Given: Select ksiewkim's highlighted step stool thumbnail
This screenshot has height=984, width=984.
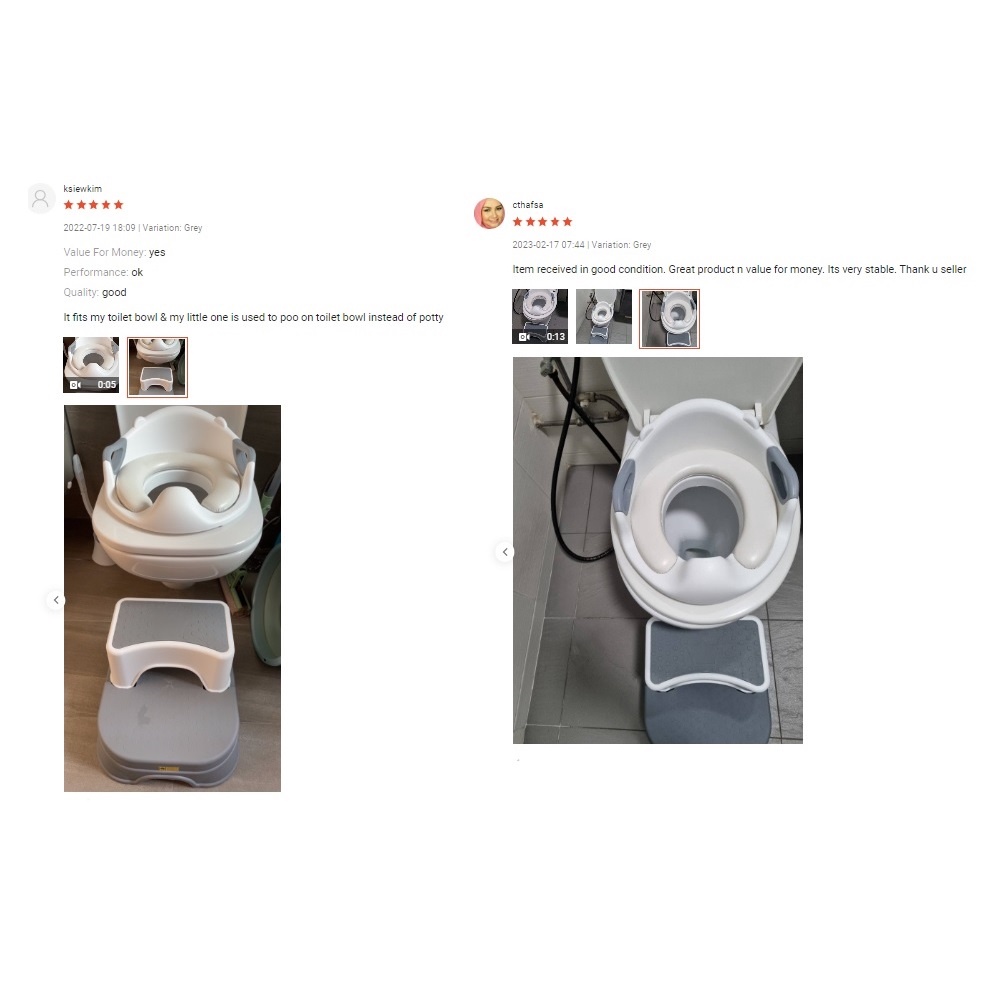Looking at the screenshot, I should tap(158, 367).
